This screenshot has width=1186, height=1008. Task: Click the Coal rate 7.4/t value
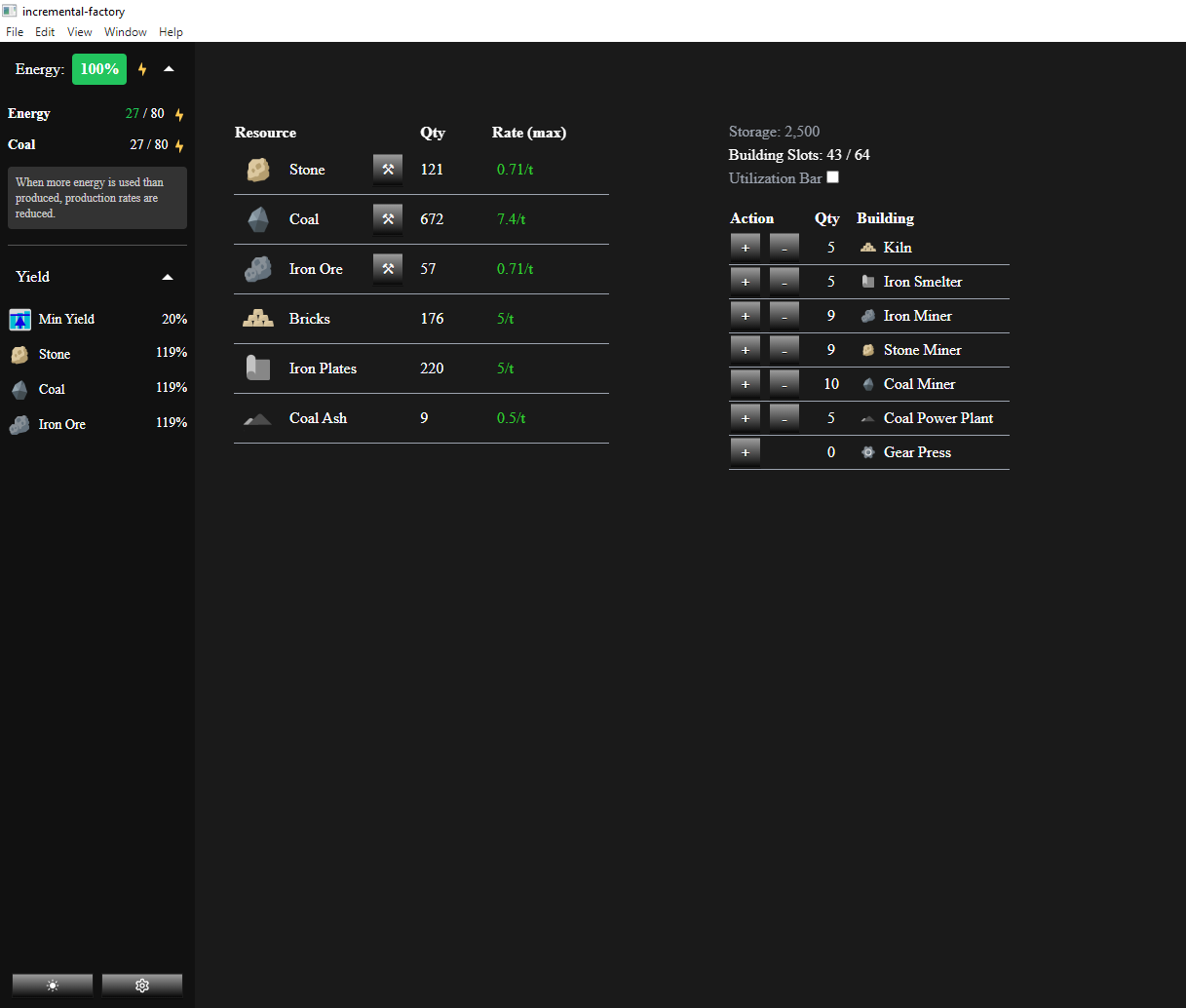click(511, 219)
